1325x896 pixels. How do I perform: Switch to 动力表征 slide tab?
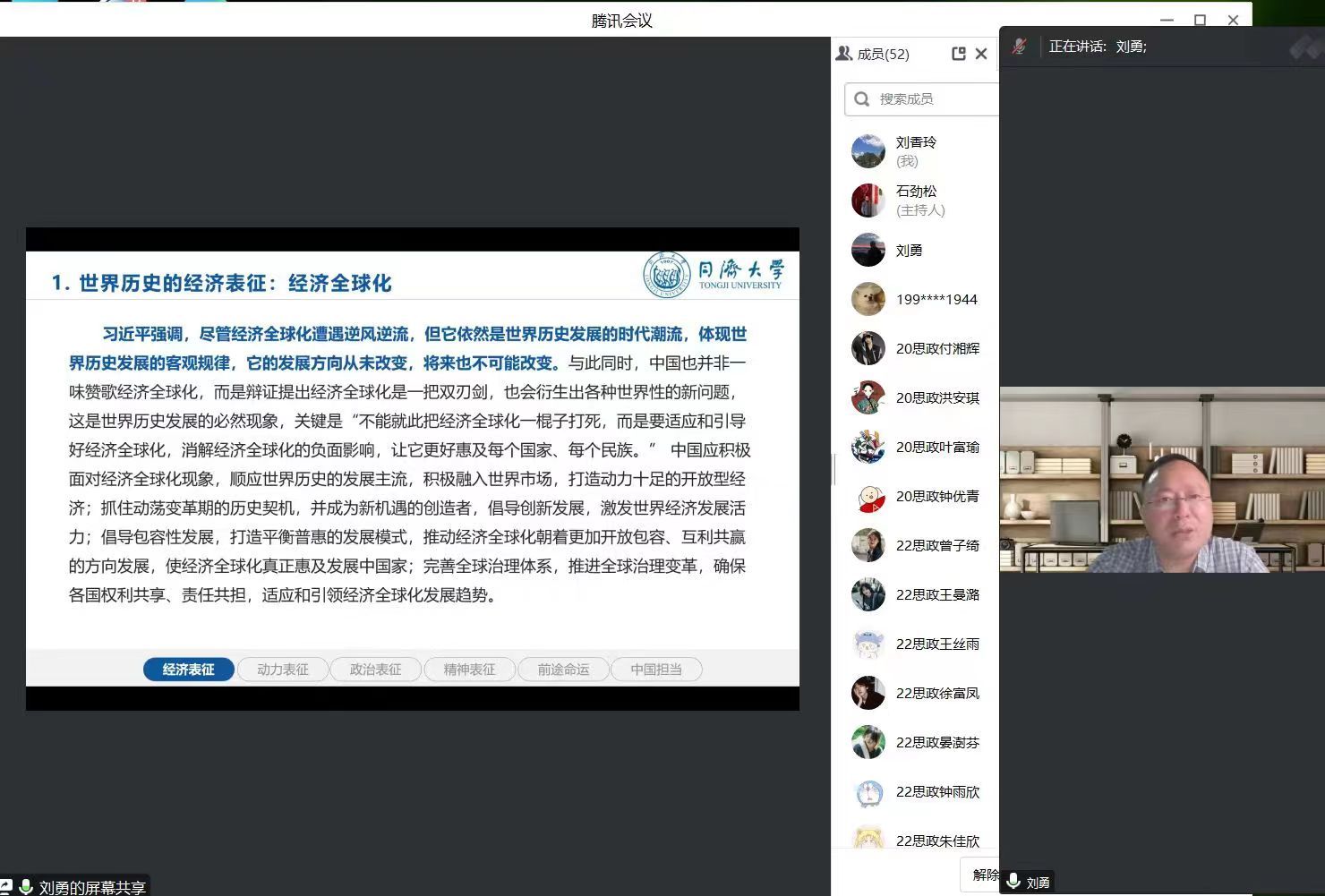point(282,670)
